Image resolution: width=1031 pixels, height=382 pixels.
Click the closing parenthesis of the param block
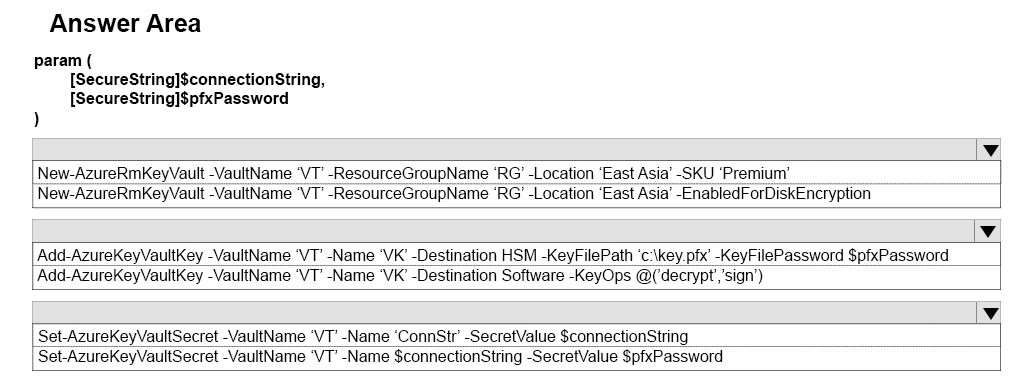(37, 118)
